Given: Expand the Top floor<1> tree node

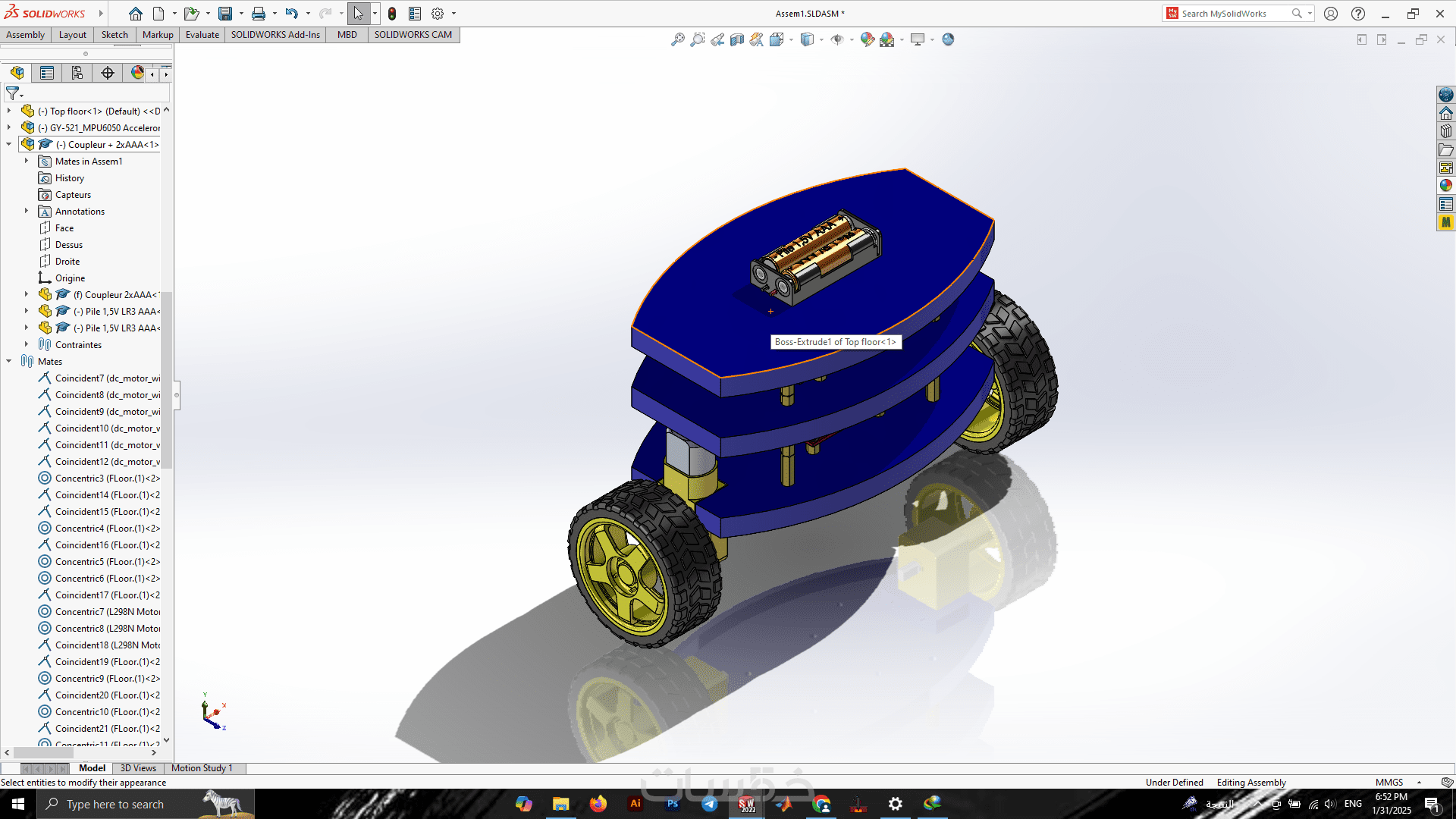Looking at the screenshot, I should point(9,111).
